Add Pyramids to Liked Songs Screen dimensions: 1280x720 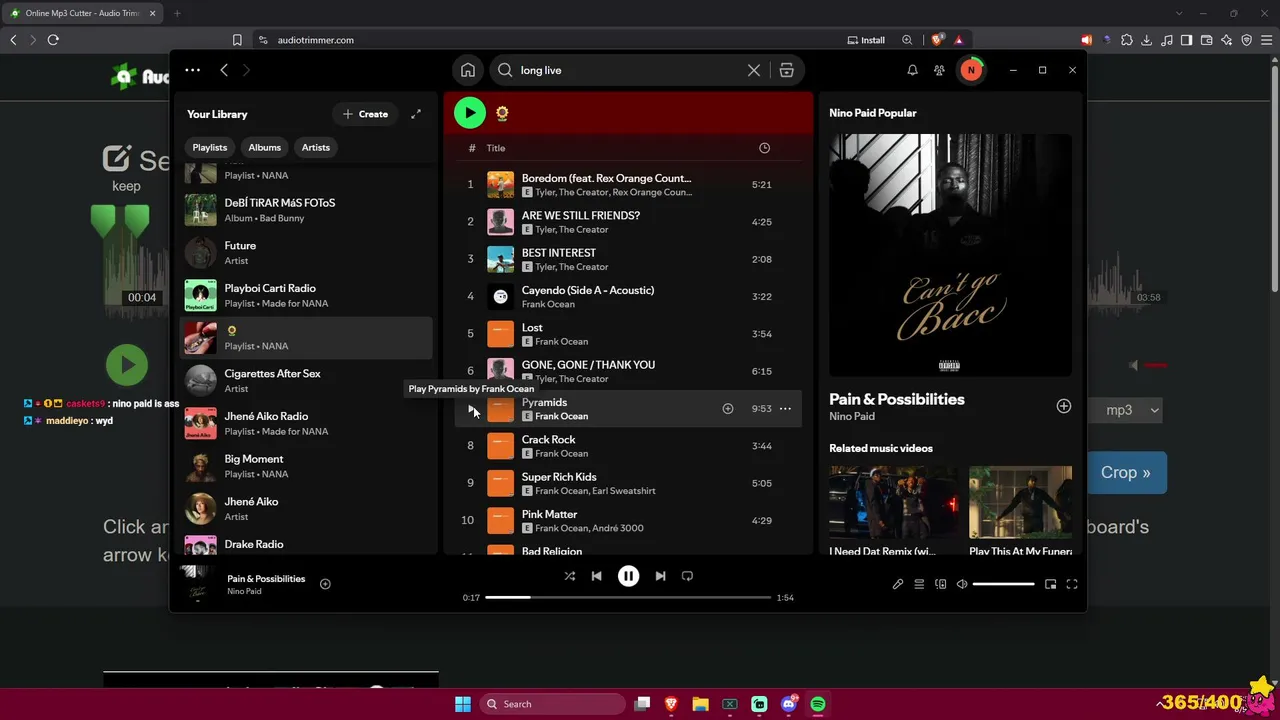pyautogui.click(x=728, y=408)
